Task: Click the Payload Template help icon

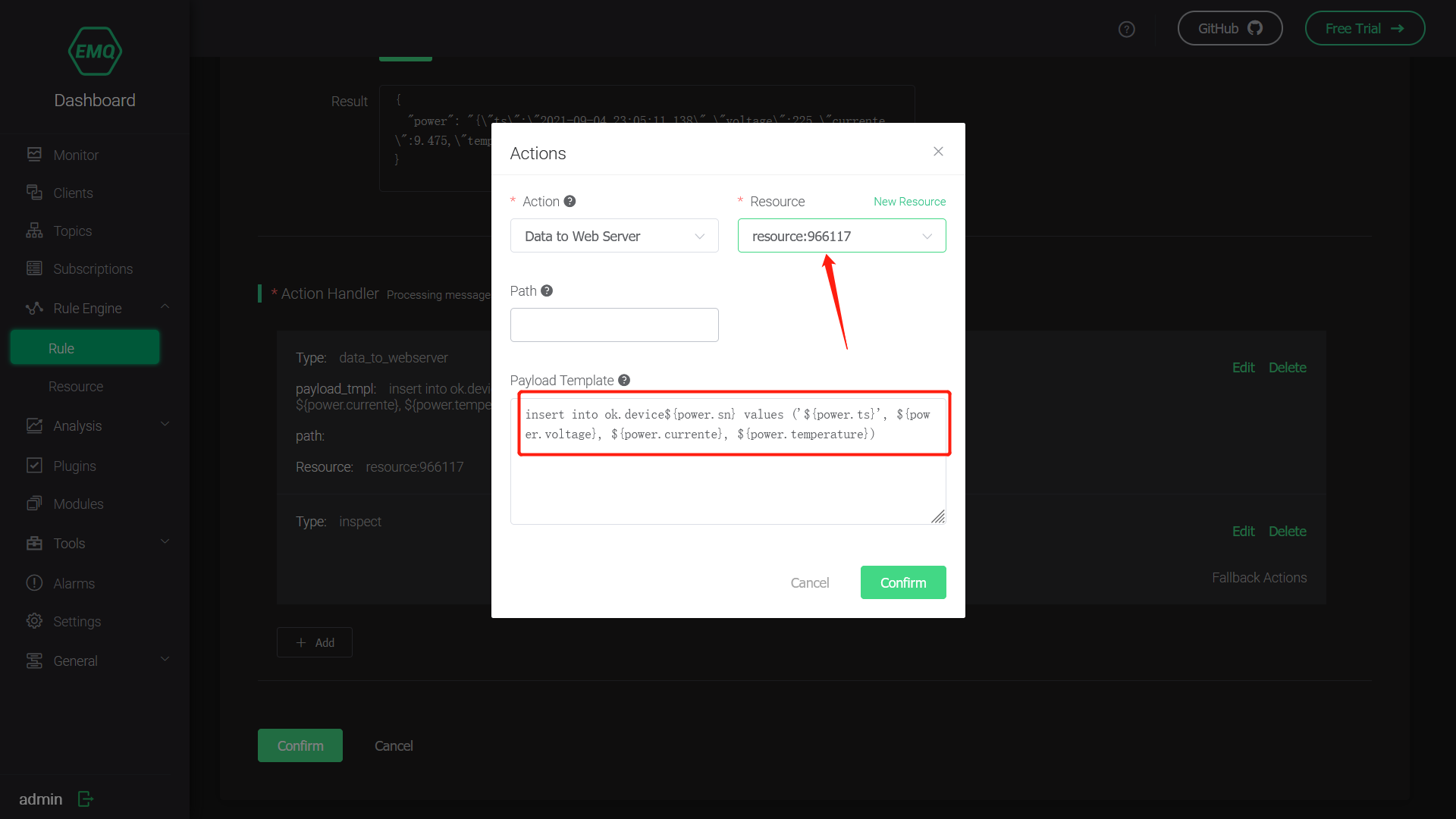Action: point(624,381)
